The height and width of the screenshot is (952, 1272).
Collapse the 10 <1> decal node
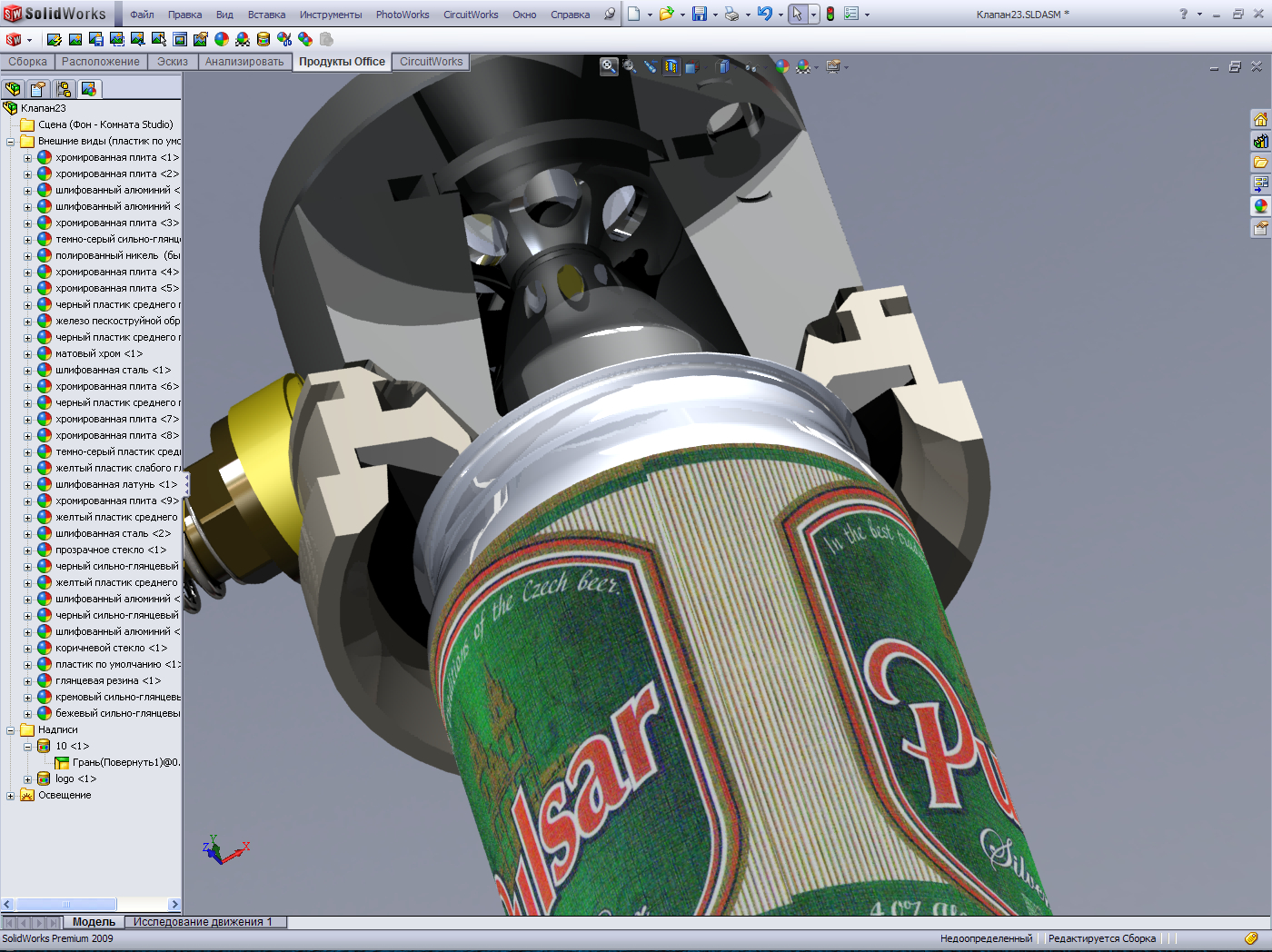coord(27,747)
